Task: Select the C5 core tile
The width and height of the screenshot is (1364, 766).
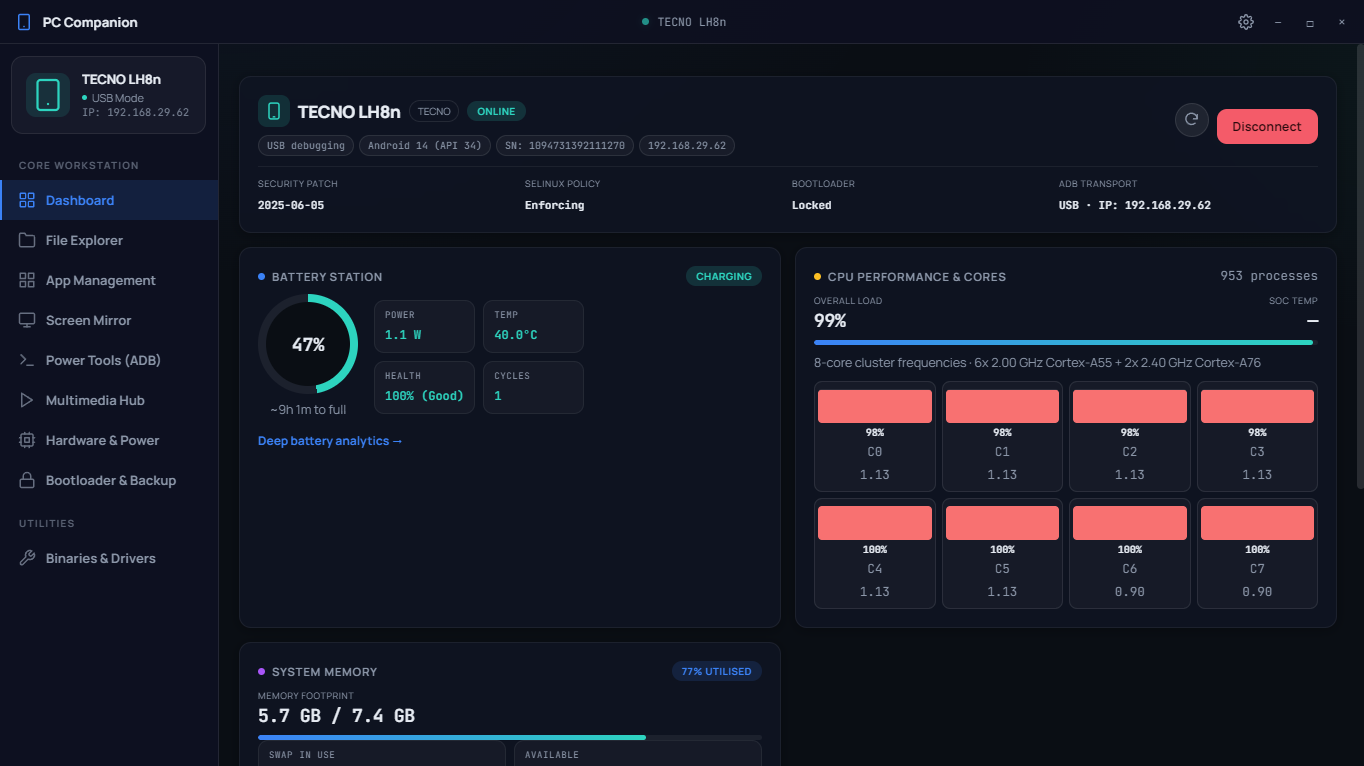Action: pyautogui.click(x=1002, y=553)
